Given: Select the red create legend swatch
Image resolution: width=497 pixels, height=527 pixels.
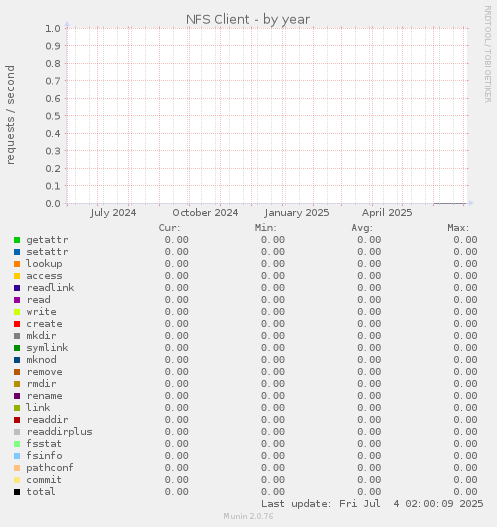Looking at the screenshot, I should pyautogui.click(x=17, y=324).
